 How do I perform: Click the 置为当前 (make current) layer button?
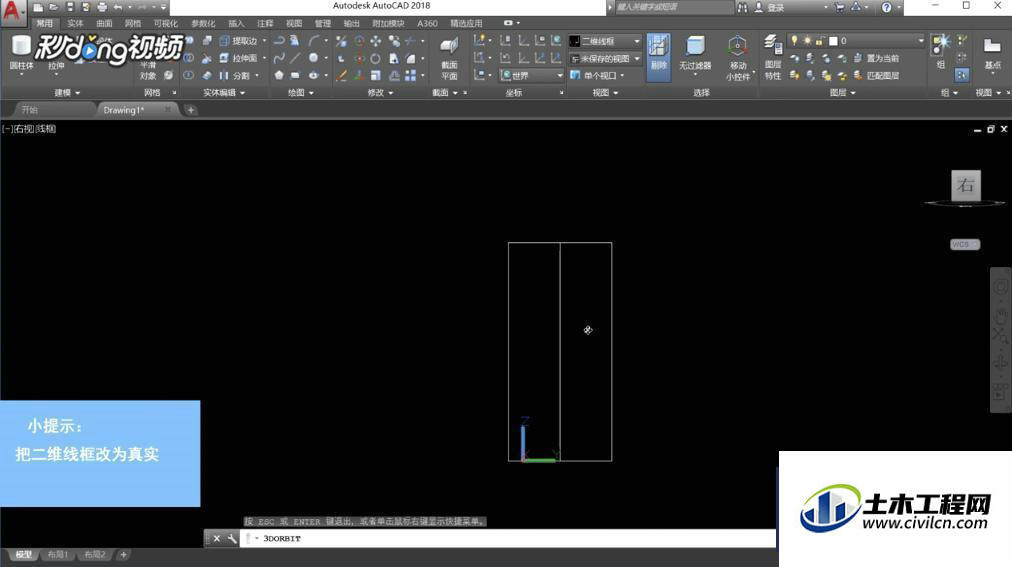point(876,58)
